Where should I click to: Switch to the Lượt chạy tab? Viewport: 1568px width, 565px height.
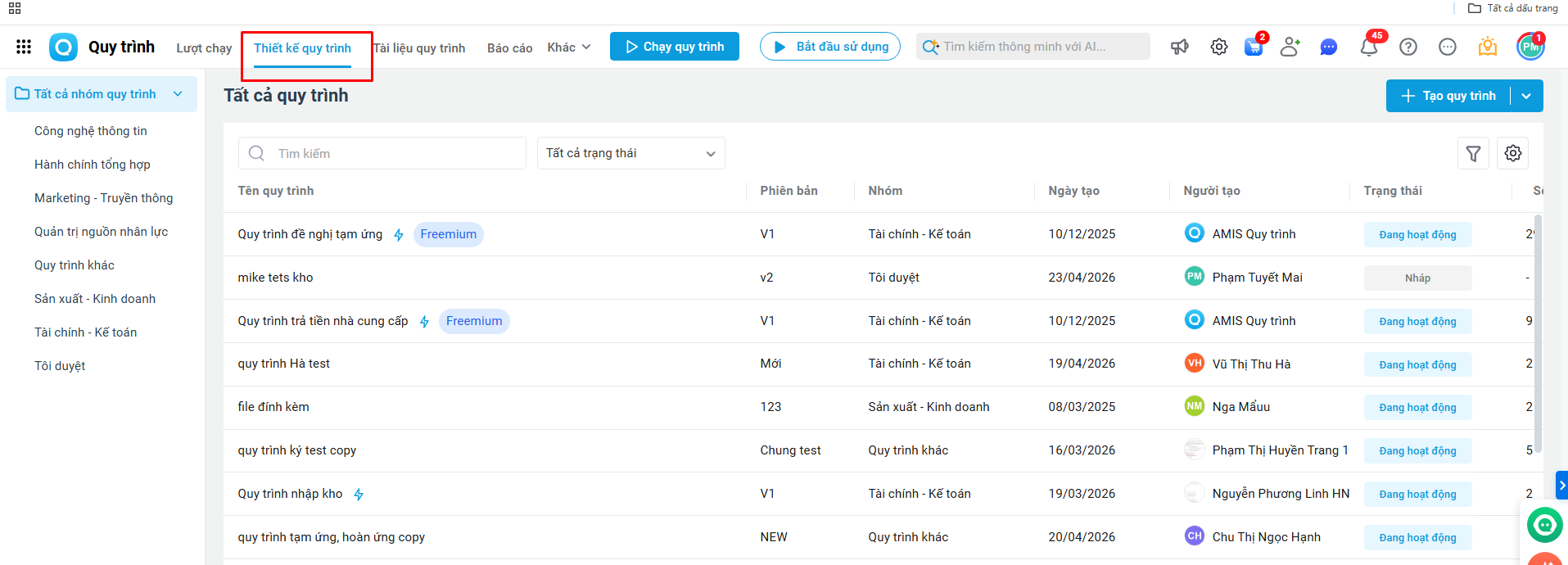click(204, 48)
